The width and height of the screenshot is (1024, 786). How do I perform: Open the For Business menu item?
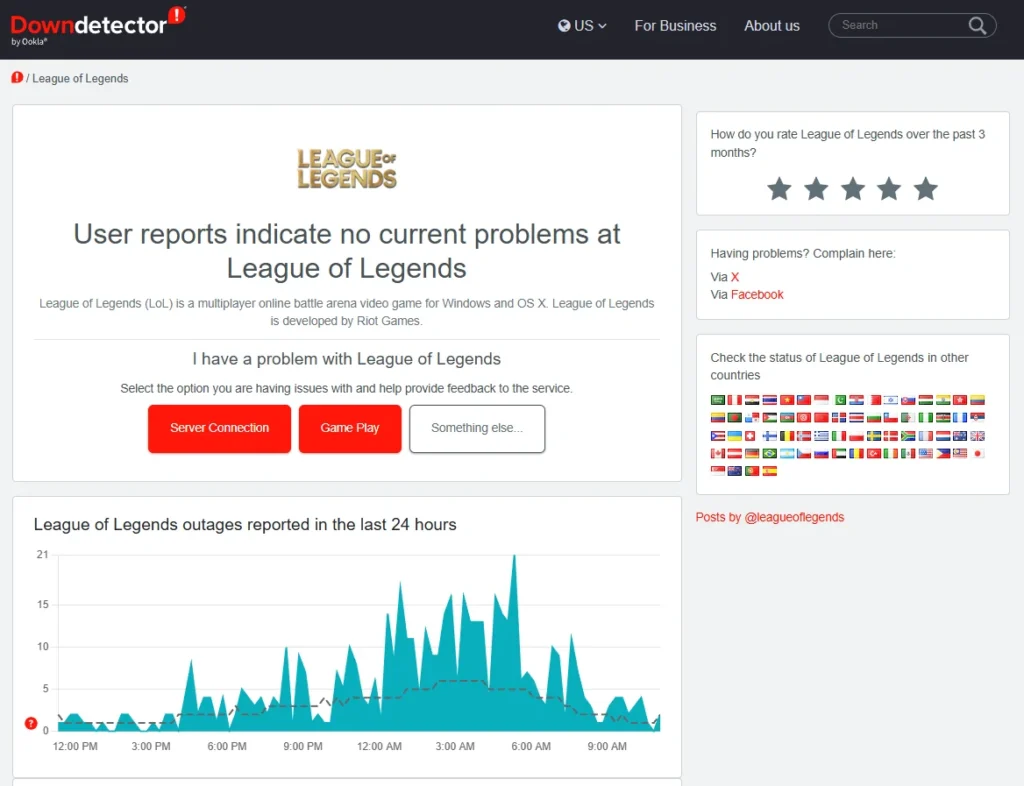(x=675, y=26)
